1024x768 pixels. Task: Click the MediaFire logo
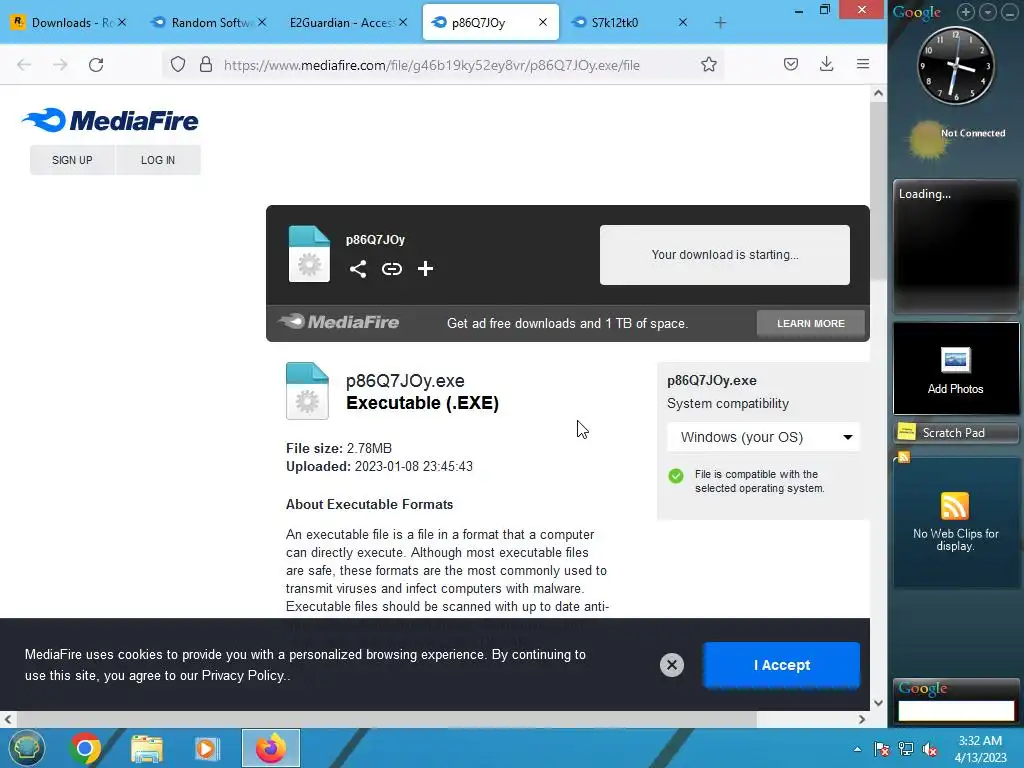tap(110, 120)
